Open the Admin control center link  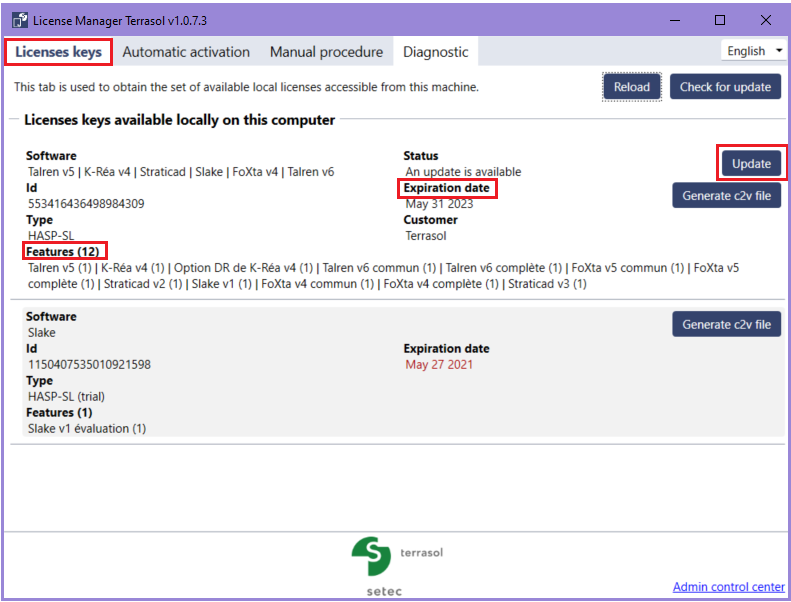(x=728, y=587)
